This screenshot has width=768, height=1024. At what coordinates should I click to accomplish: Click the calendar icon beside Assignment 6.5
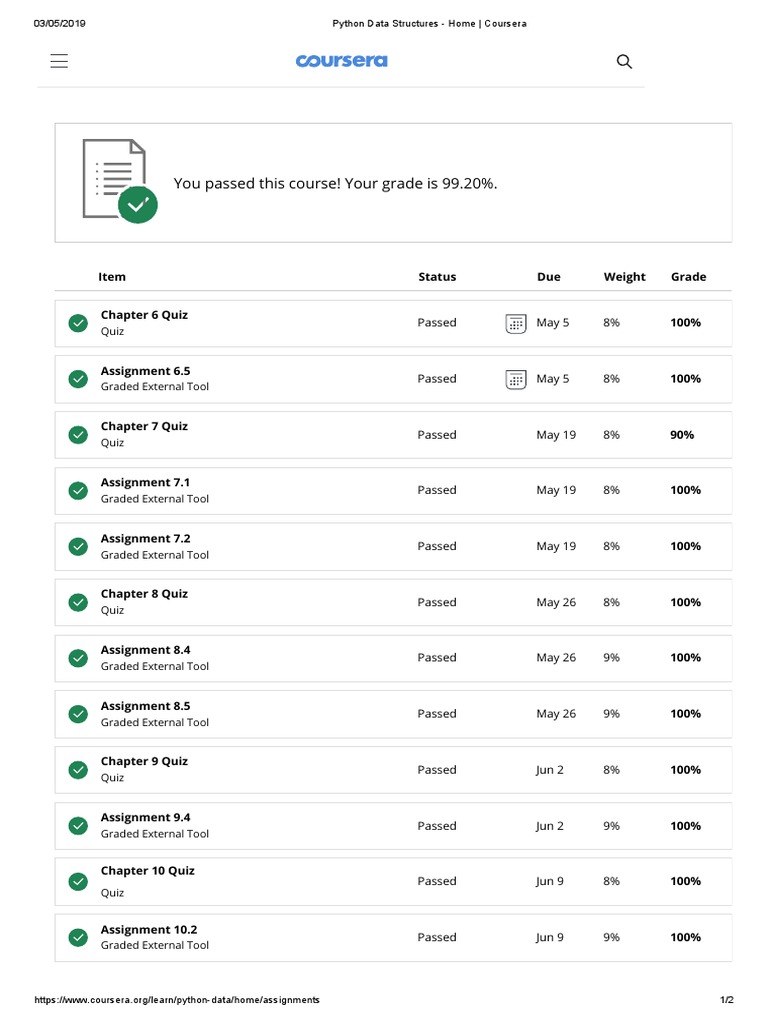click(x=515, y=379)
